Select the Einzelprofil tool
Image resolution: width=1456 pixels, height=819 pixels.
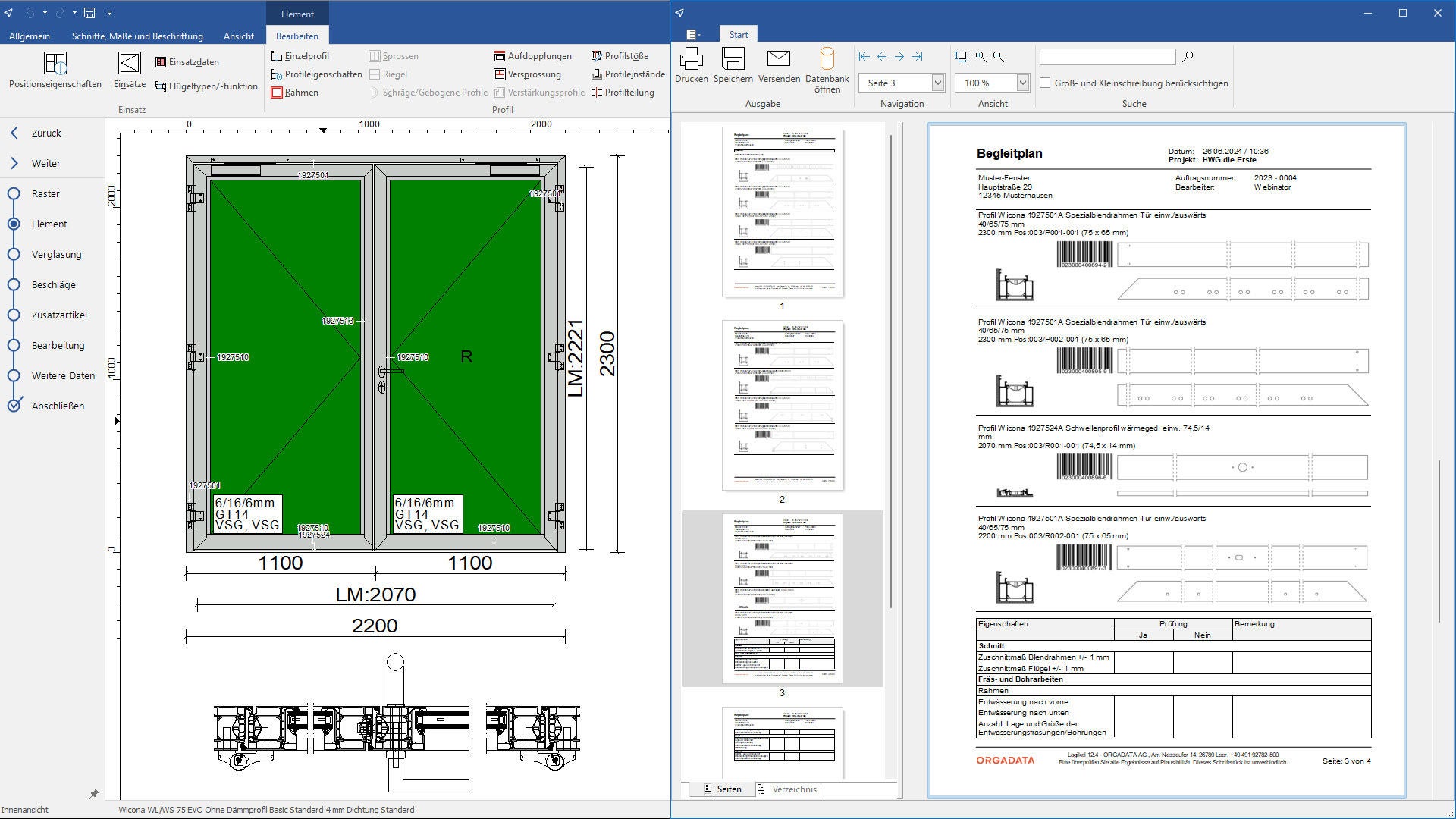[300, 56]
